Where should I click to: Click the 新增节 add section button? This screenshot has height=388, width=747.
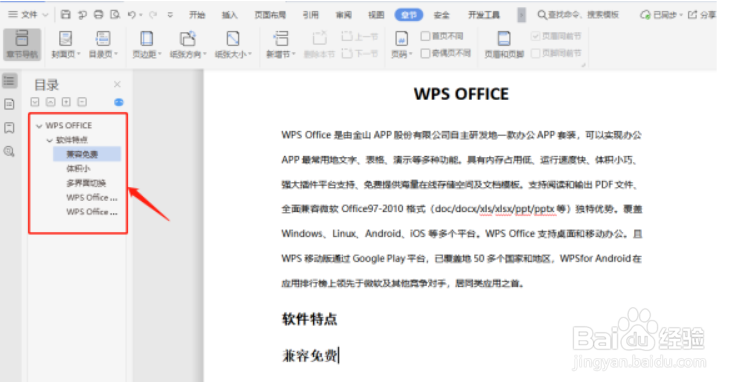point(281,44)
